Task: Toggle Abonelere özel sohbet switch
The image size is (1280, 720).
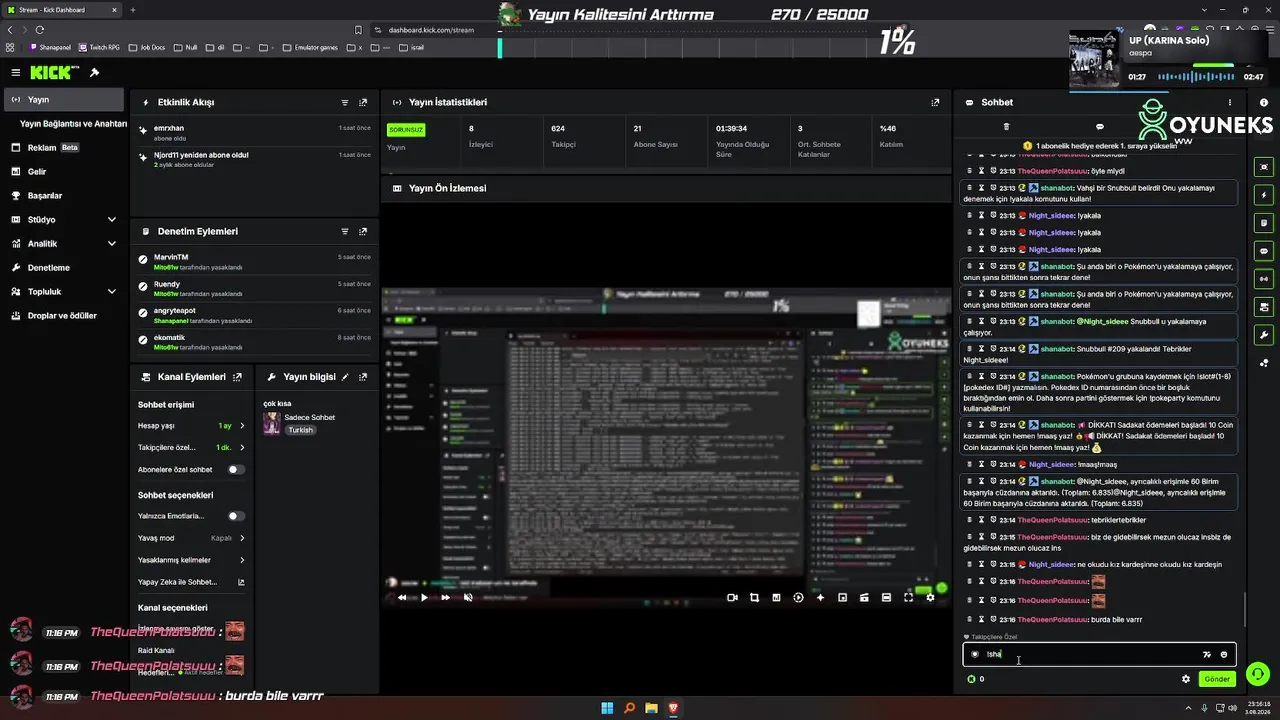Action: click(236, 470)
